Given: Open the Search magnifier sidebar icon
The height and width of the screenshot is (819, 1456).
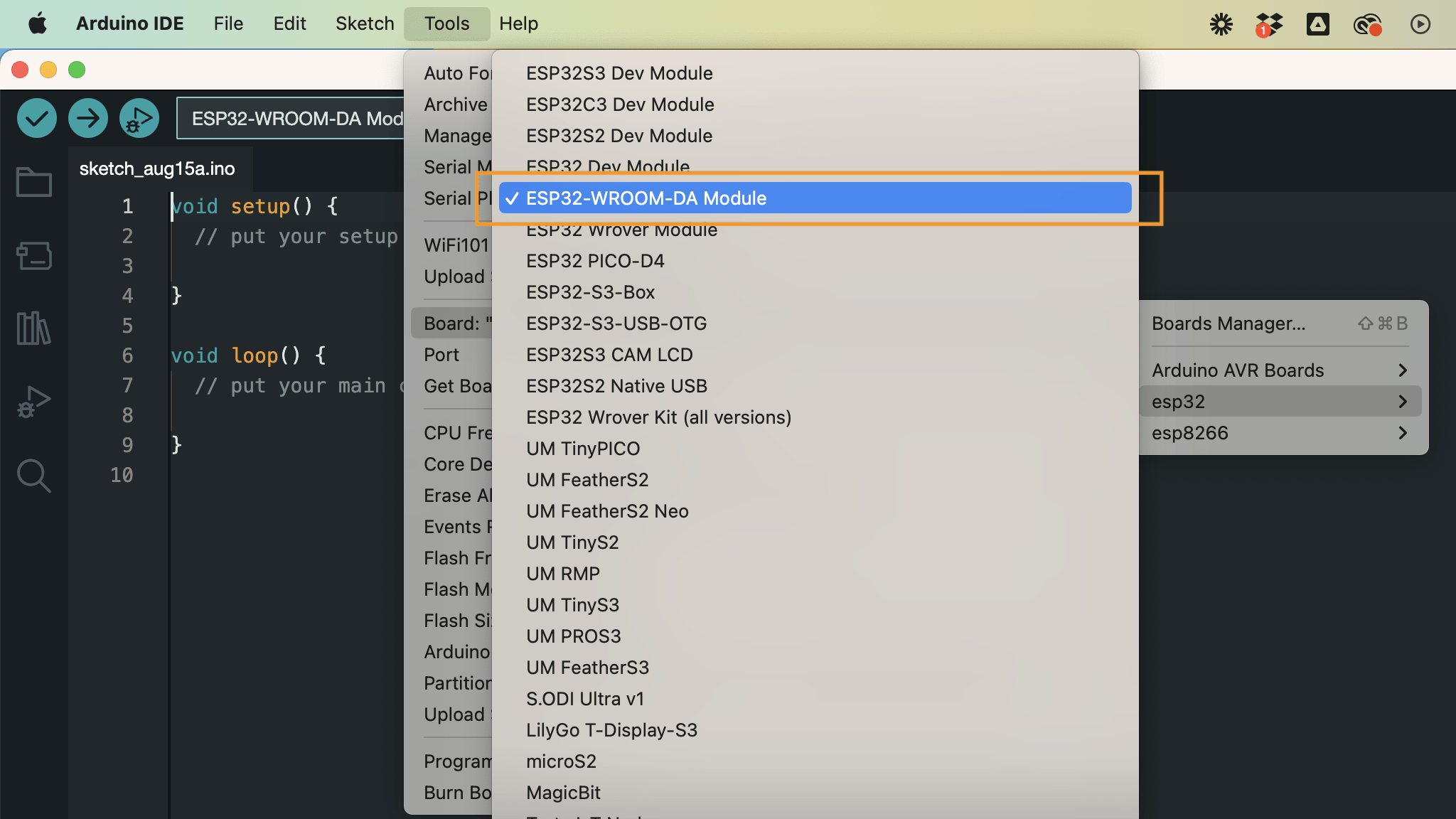Looking at the screenshot, I should coord(33,476).
